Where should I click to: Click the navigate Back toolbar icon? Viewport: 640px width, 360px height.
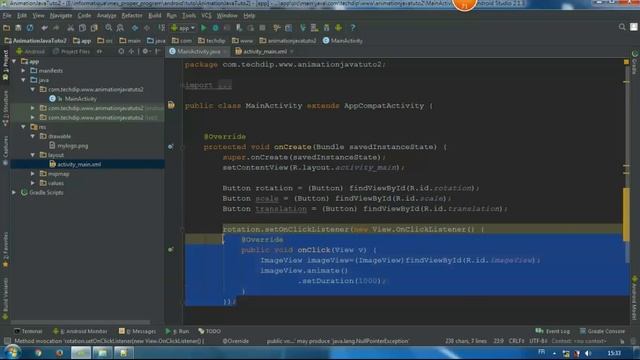135,28
